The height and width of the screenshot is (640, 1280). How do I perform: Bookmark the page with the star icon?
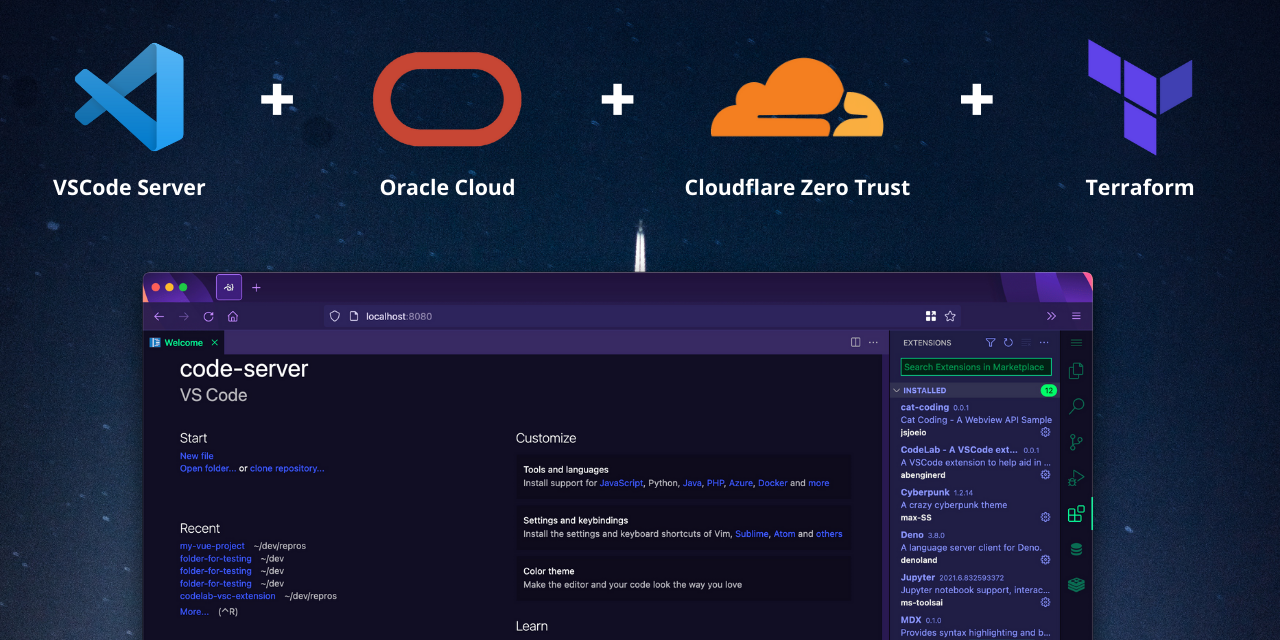950,316
